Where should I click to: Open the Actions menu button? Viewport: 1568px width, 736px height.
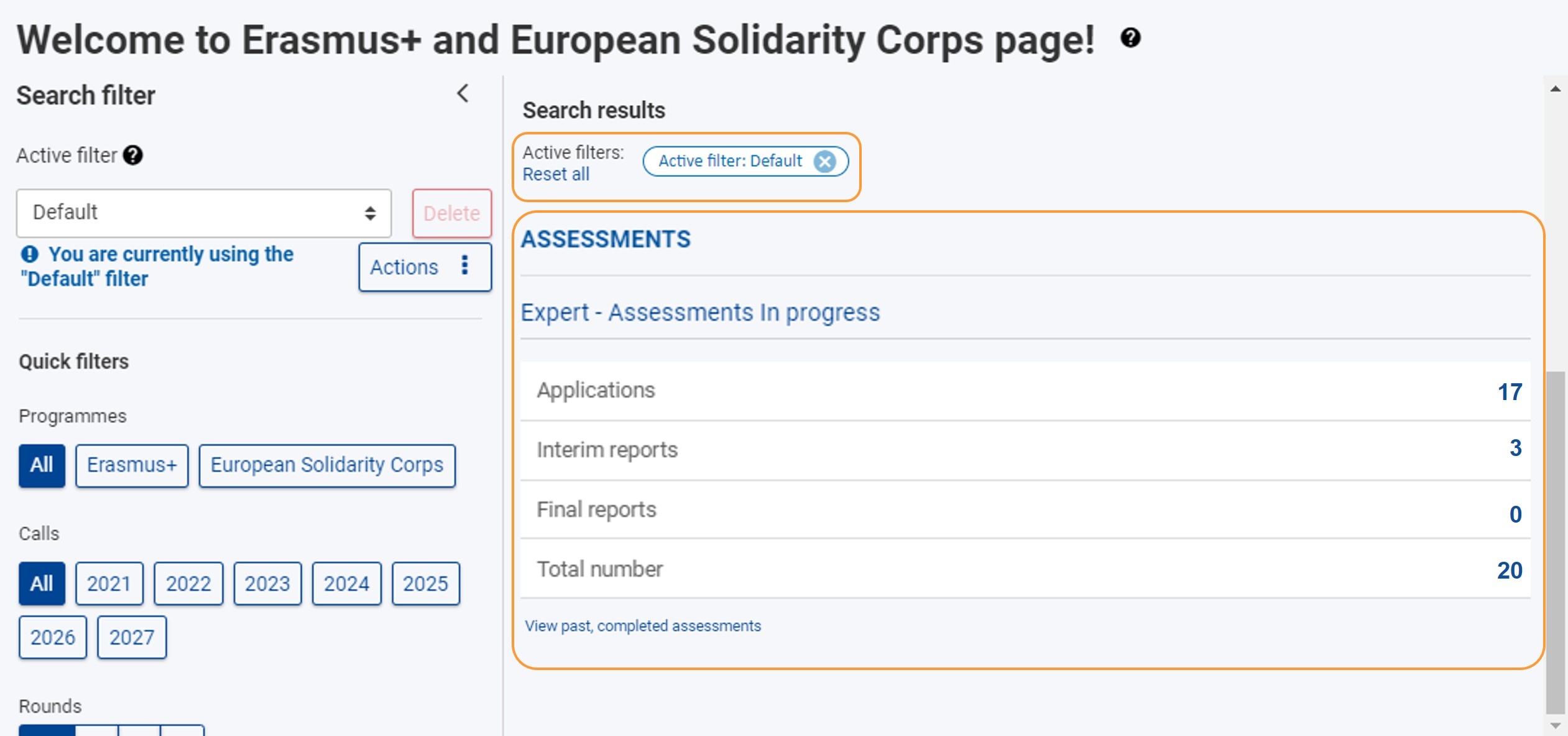point(425,267)
